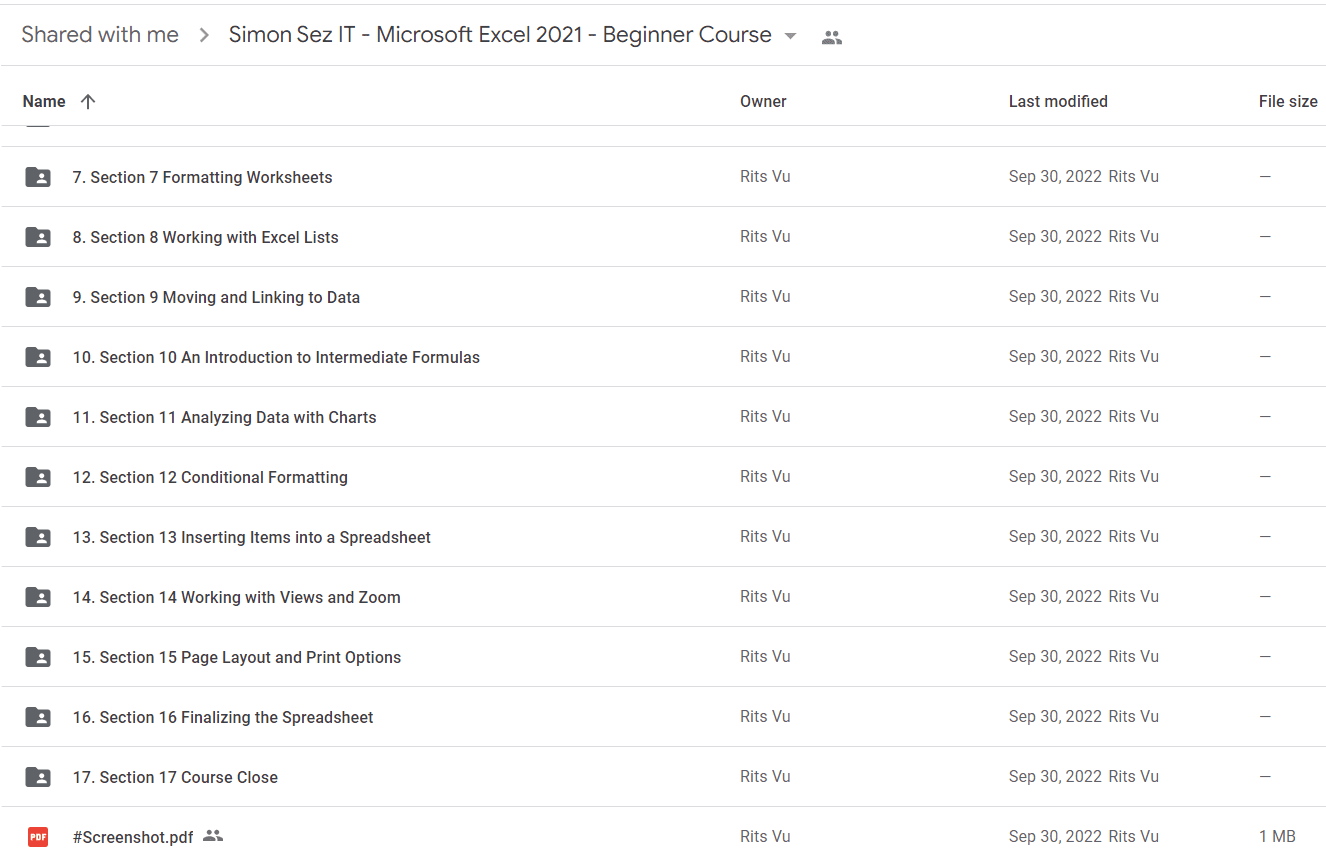Click the shared folder icon for Section 11
1326x863 pixels.
tap(38, 417)
